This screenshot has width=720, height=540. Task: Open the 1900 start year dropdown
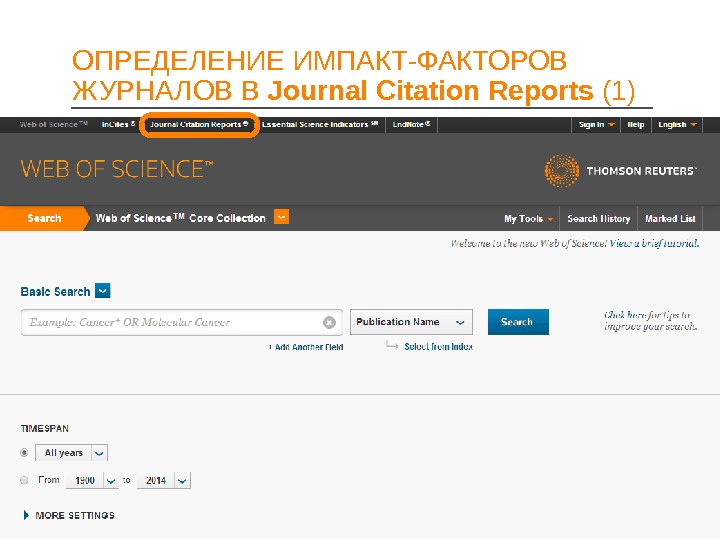(92, 481)
